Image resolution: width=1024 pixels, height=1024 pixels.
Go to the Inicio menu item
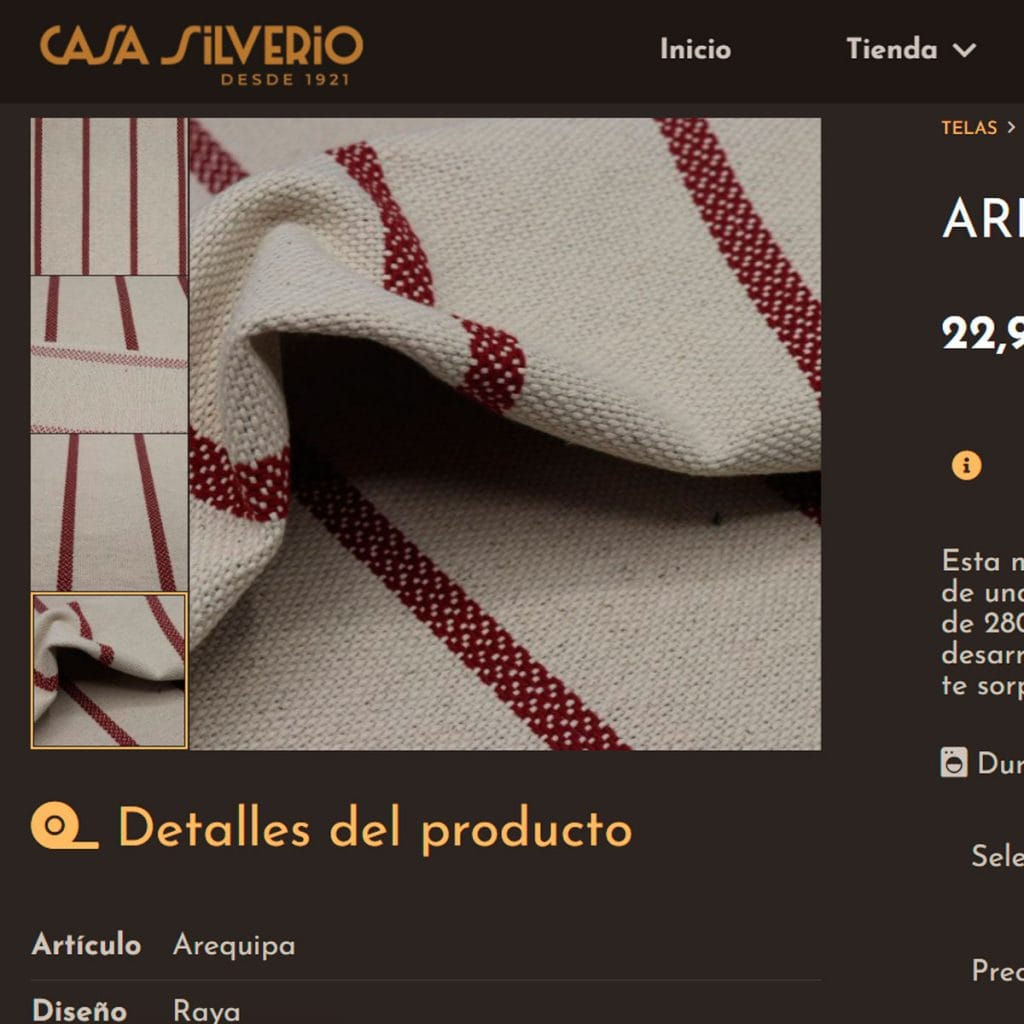coord(695,50)
